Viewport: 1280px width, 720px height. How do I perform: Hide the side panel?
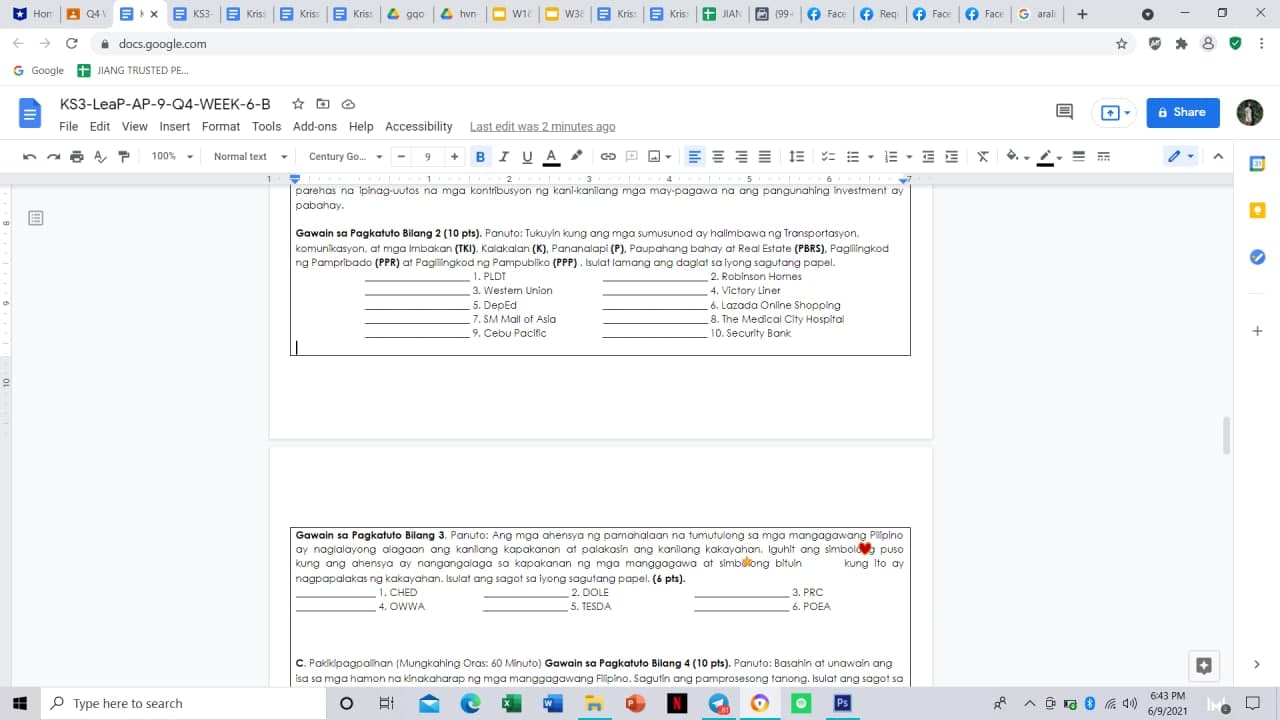click(x=1257, y=664)
